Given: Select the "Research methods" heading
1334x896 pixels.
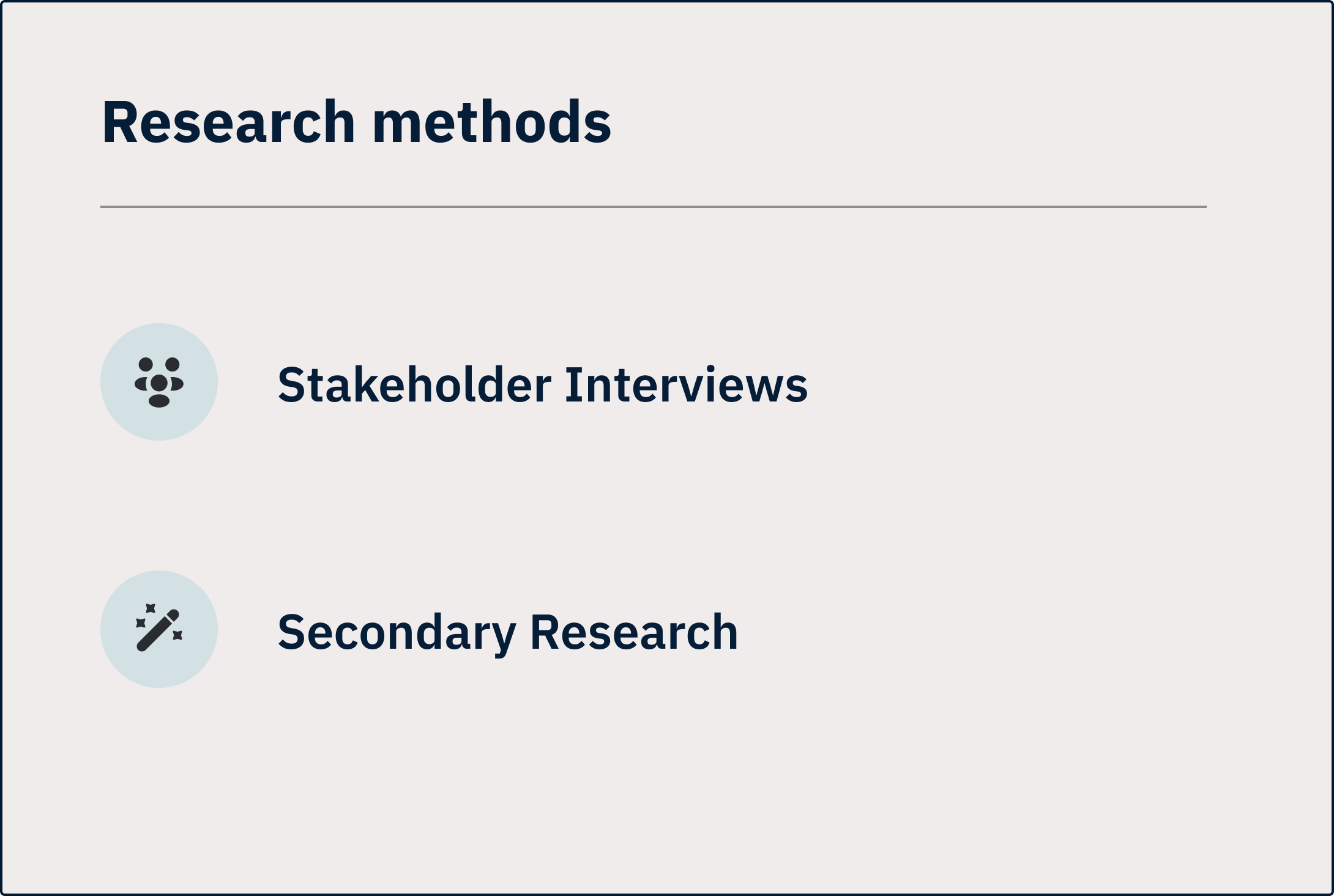Looking at the screenshot, I should [356, 122].
